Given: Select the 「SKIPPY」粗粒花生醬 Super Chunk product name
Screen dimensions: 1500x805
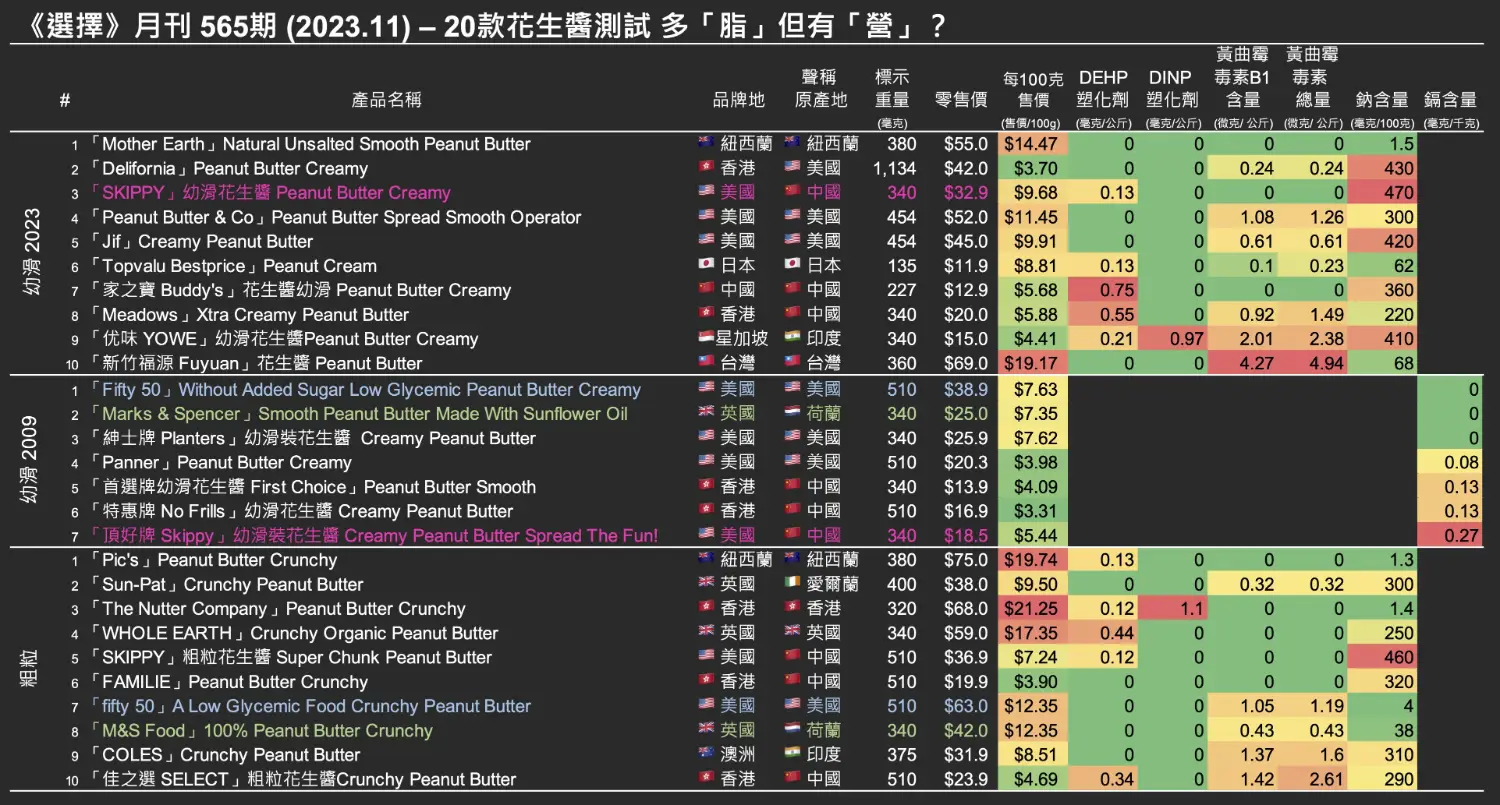Looking at the screenshot, I should click(290, 657).
